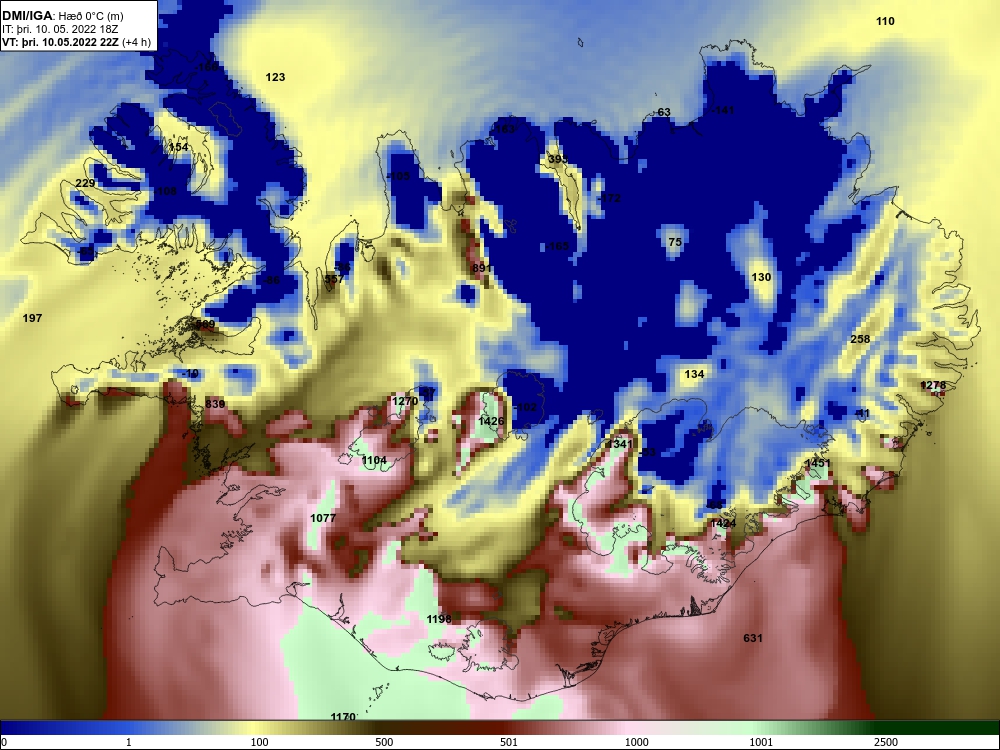The image size is (1000, 750).
Task: Click the map value -141
Action: coord(723,110)
